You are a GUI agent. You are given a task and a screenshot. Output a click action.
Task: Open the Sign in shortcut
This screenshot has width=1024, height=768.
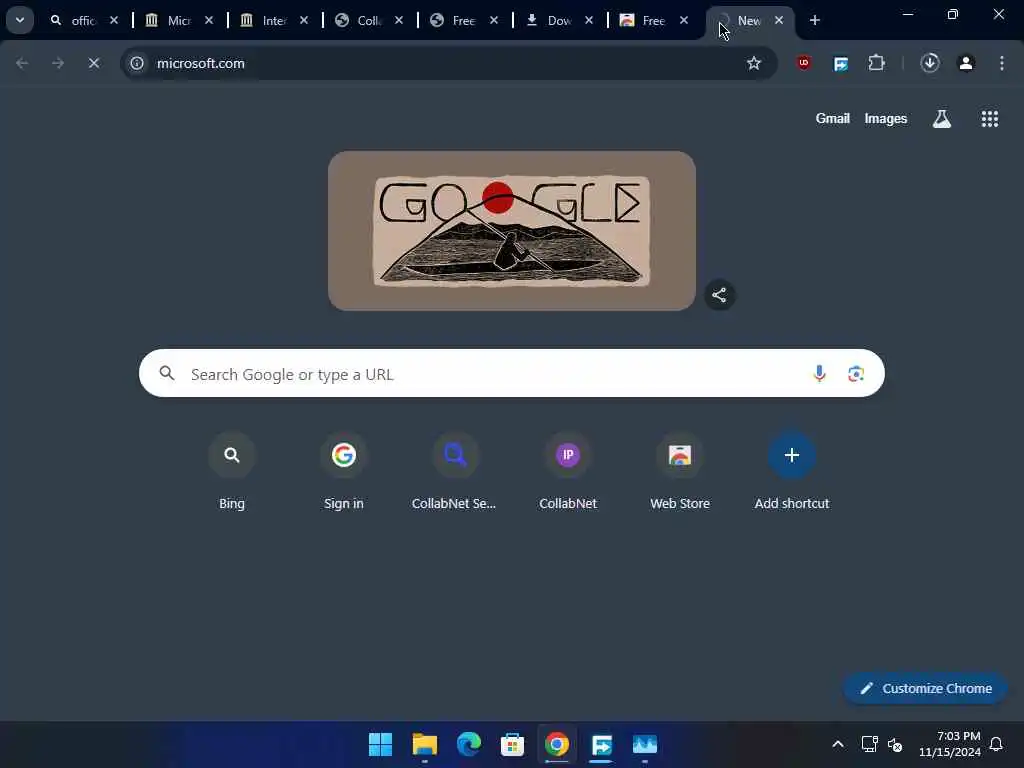pos(344,472)
